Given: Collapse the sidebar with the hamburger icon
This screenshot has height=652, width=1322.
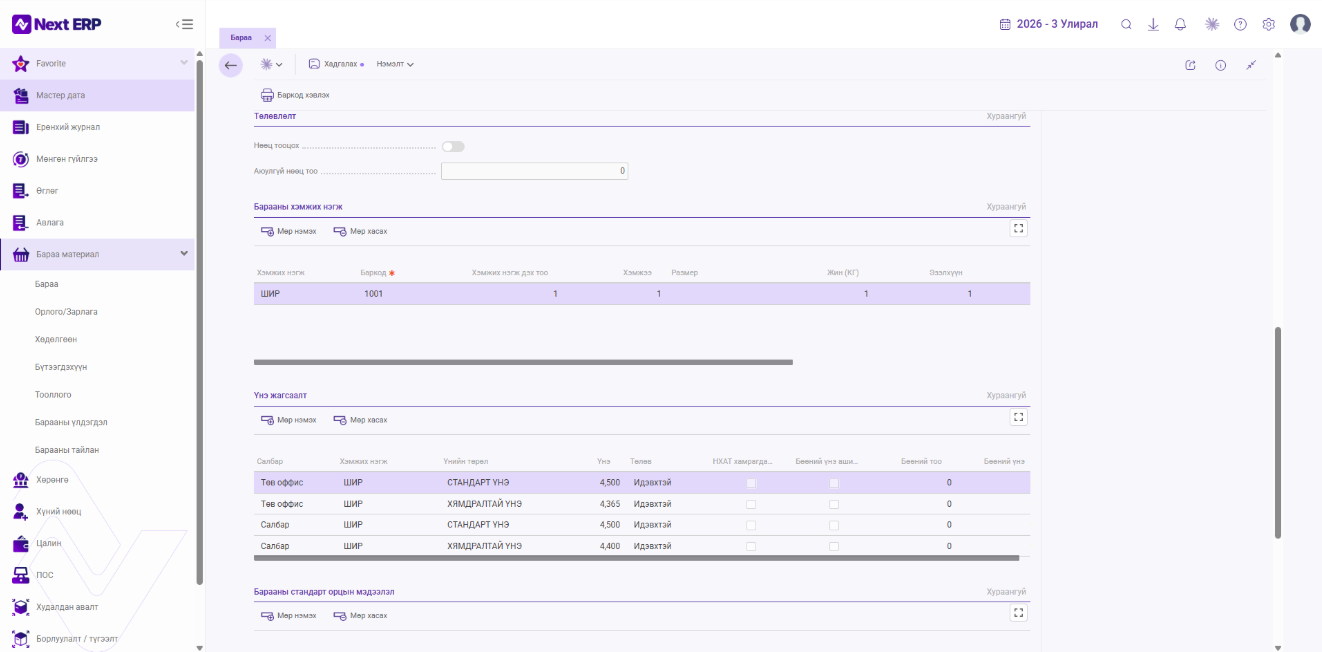Looking at the screenshot, I should [x=184, y=24].
